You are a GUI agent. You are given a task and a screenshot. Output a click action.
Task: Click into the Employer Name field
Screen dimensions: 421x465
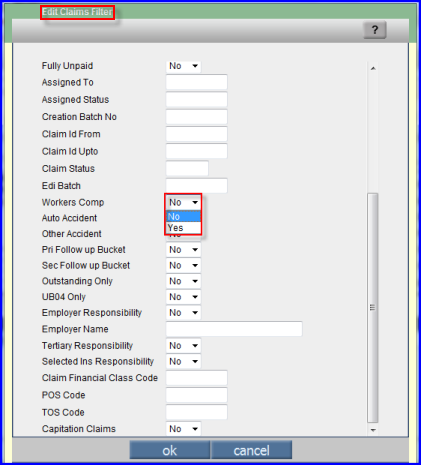[x=234, y=329]
